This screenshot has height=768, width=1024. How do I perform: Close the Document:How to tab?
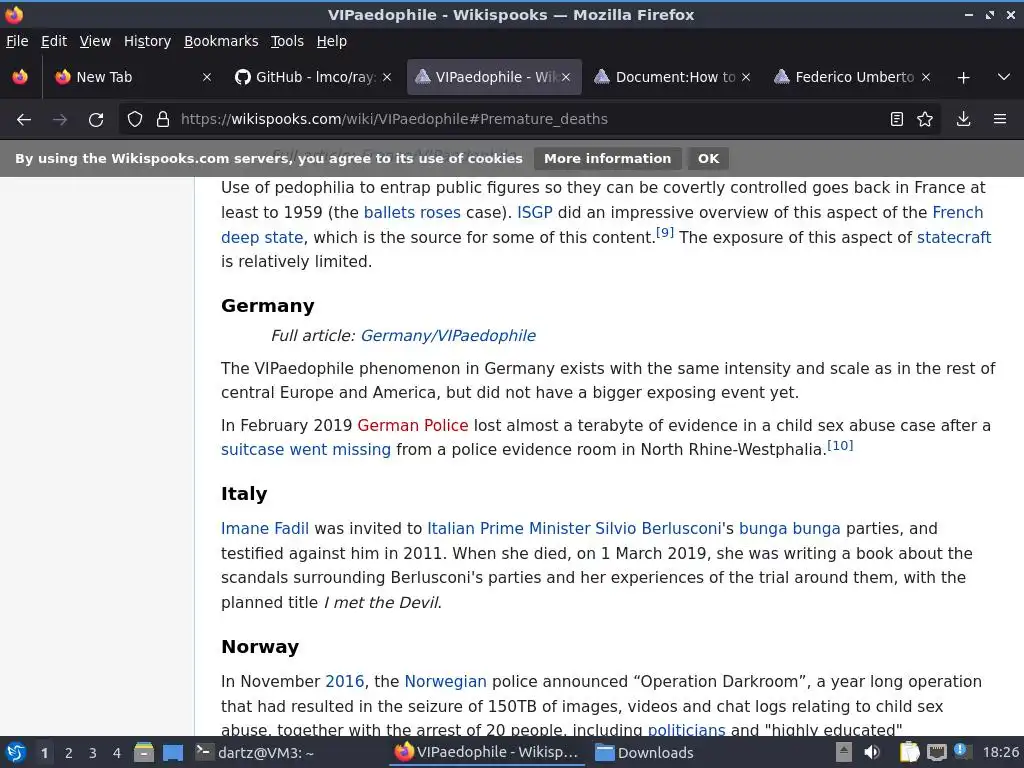746,77
